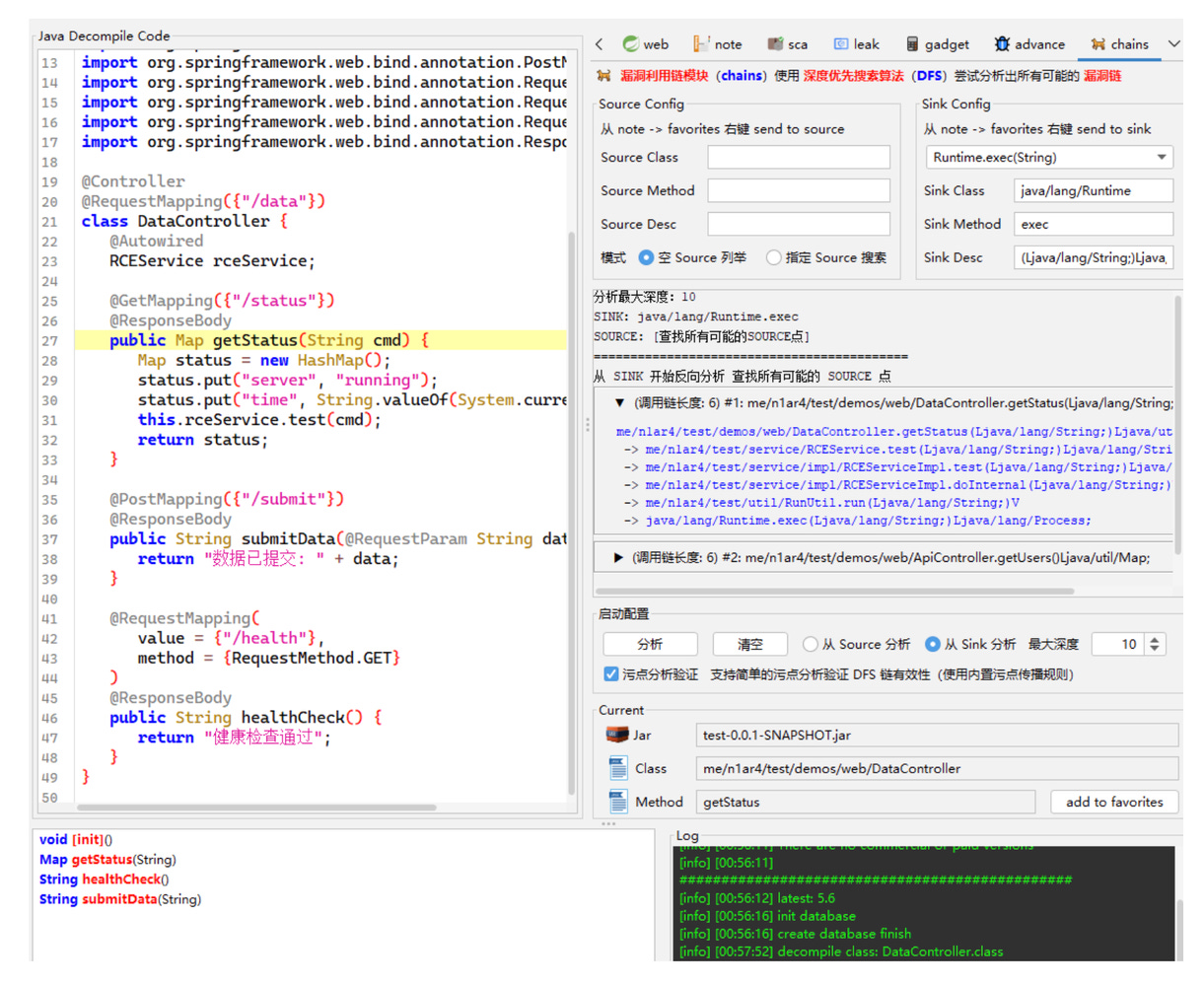Increase the 最大深度 stepper value
Image resolution: width=1204 pixels, height=986 pixels.
[1155, 639]
